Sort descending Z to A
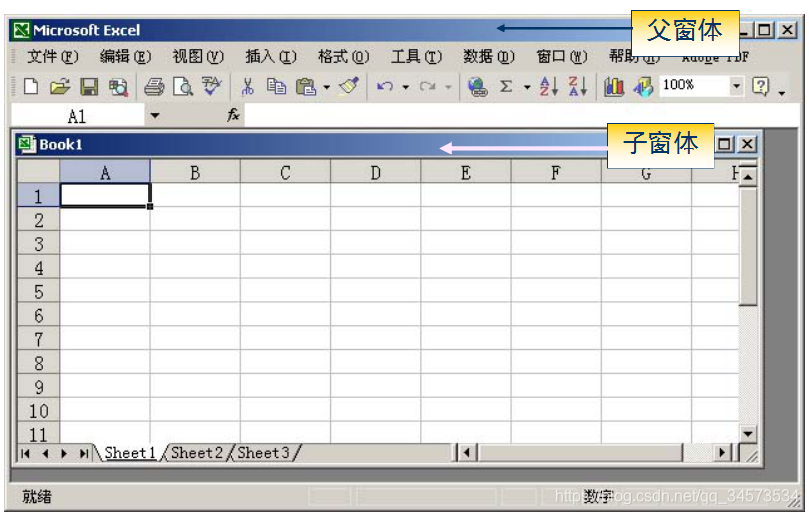Image resolution: width=809 pixels, height=515 pixels. 577,86
